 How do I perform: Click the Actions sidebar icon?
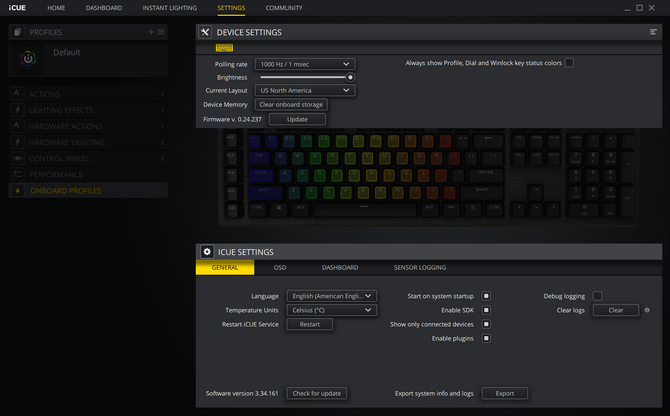click(17, 94)
